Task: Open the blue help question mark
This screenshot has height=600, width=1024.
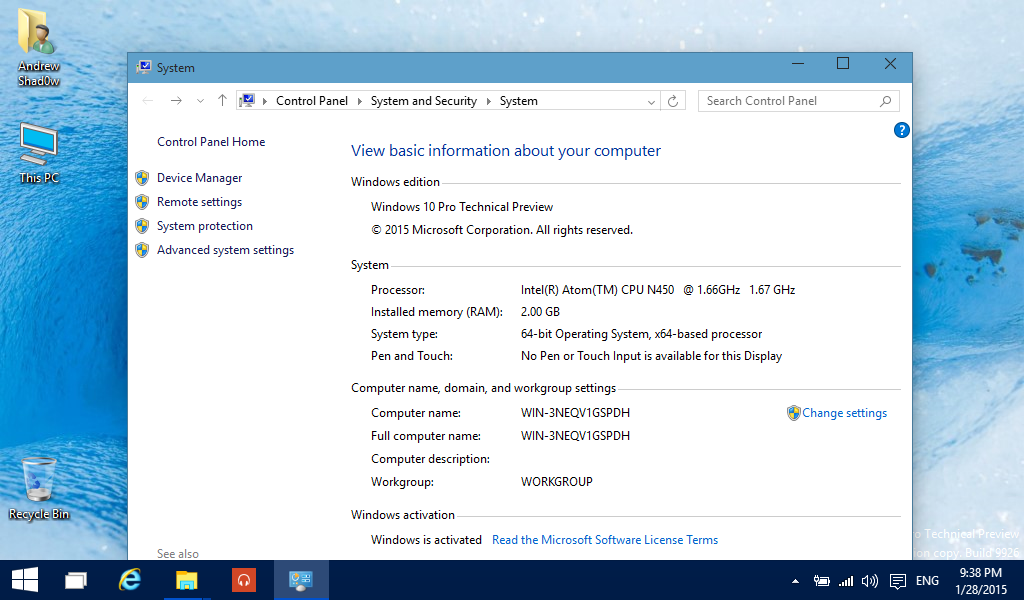Action: [901, 131]
